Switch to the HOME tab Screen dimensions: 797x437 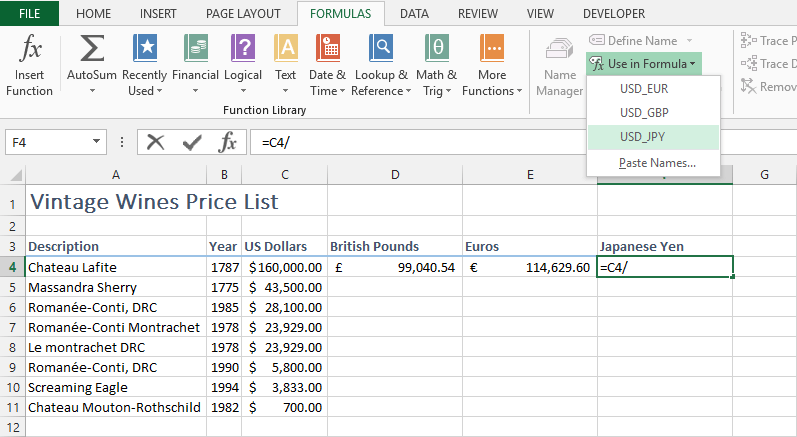pyautogui.click(x=94, y=14)
